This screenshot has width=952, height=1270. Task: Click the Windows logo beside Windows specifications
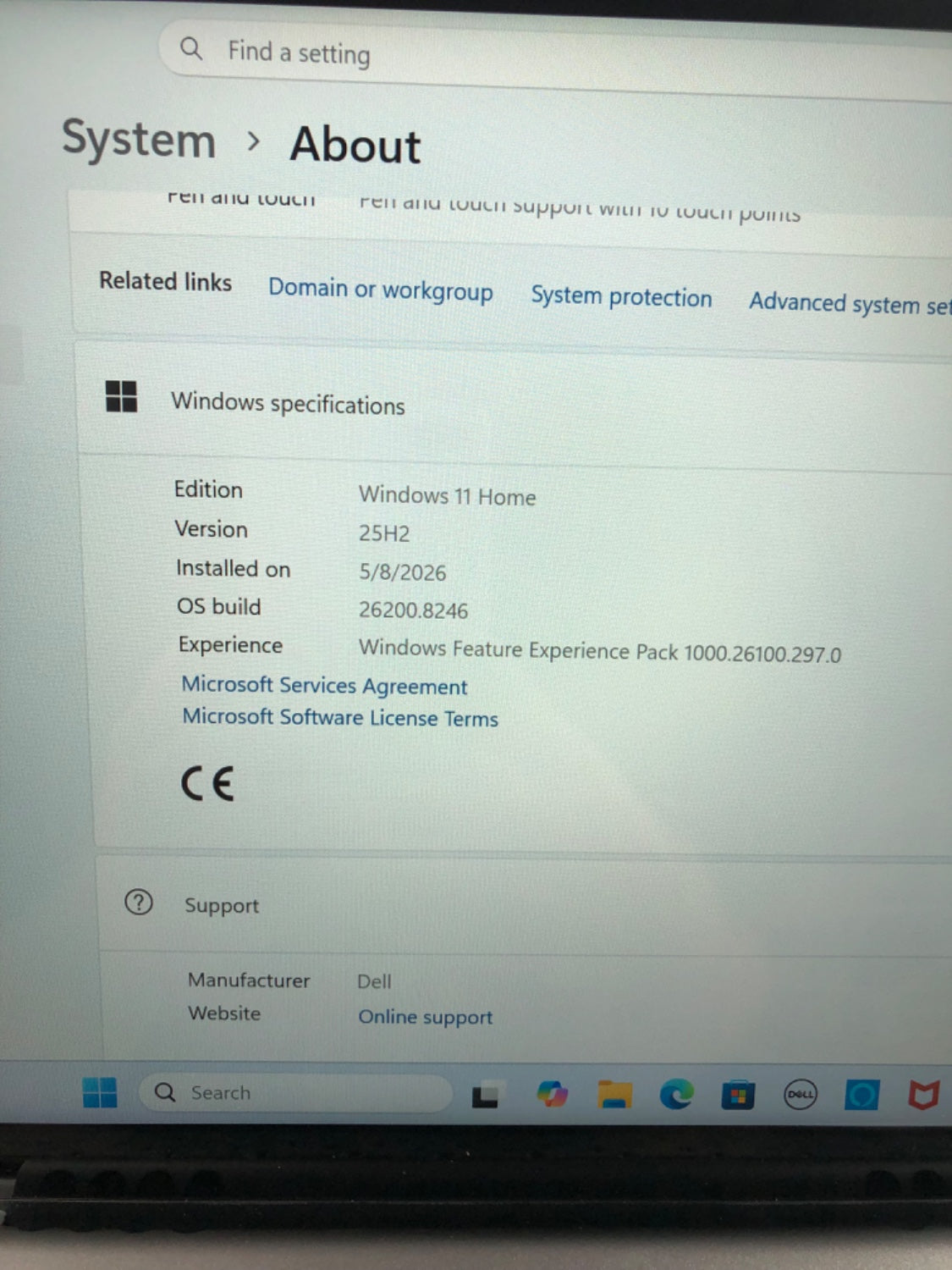click(x=122, y=395)
